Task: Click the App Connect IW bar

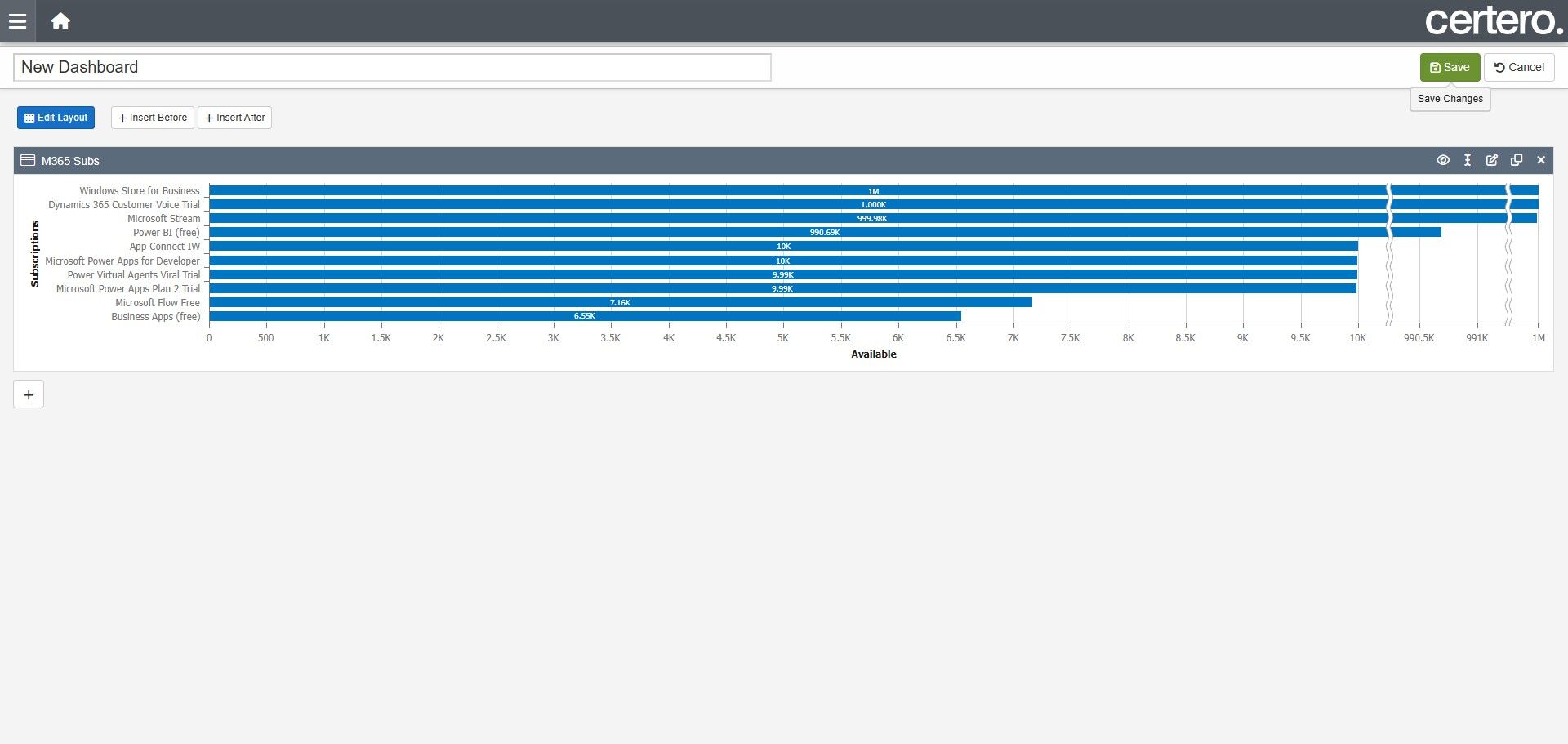Action: tap(783, 246)
